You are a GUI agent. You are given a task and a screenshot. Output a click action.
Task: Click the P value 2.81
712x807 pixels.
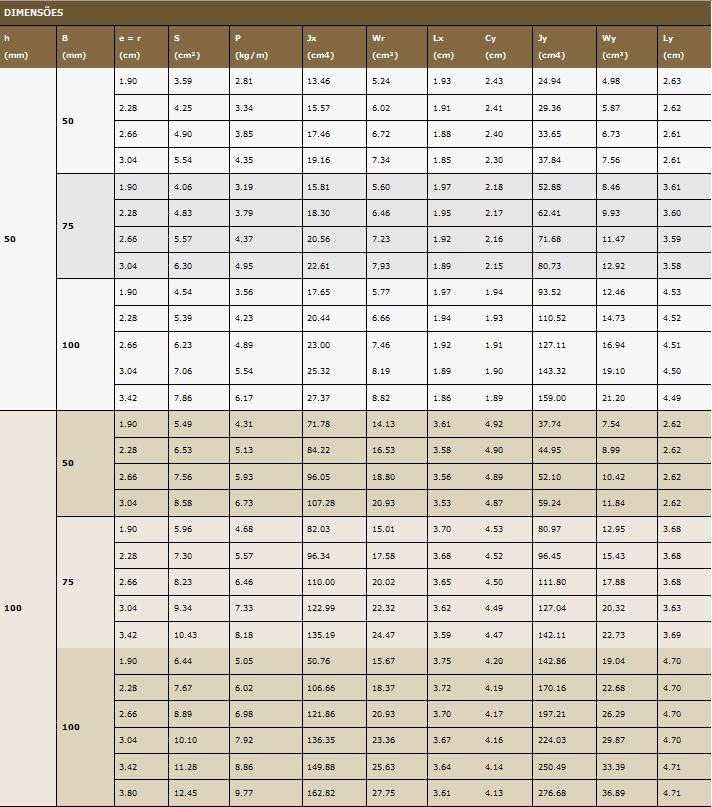click(x=244, y=81)
